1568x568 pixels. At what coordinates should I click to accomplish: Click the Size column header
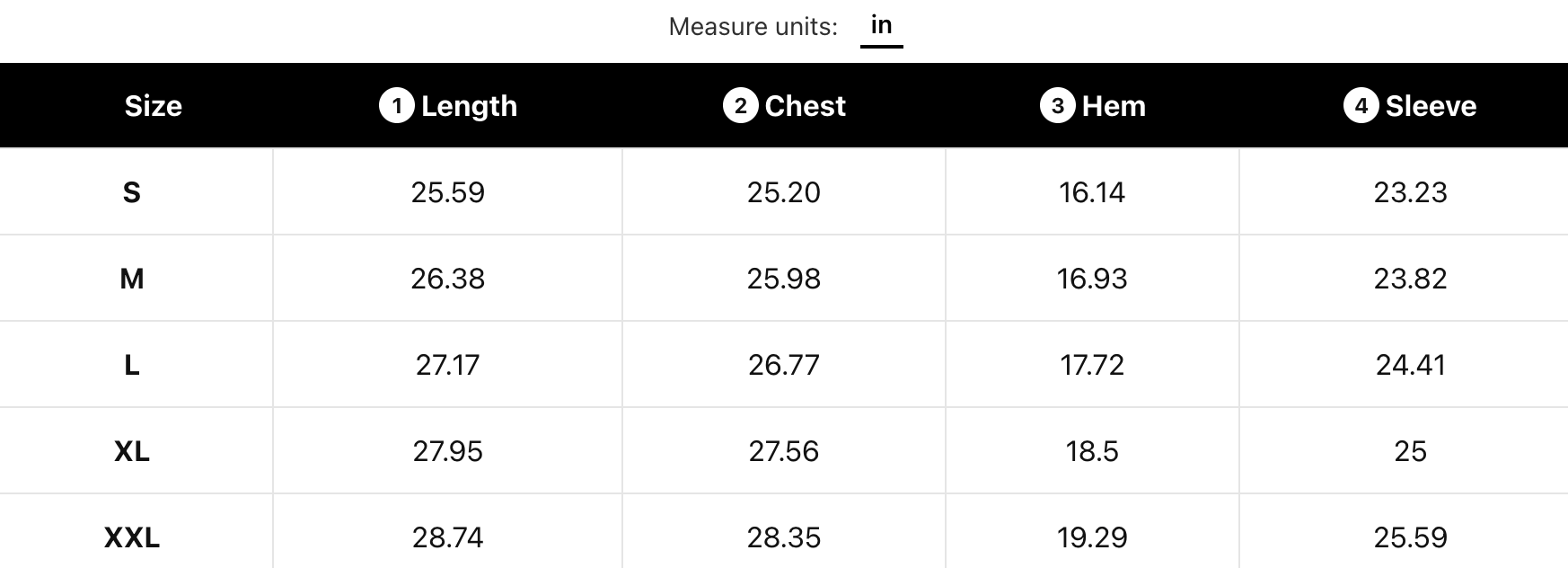[153, 106]
